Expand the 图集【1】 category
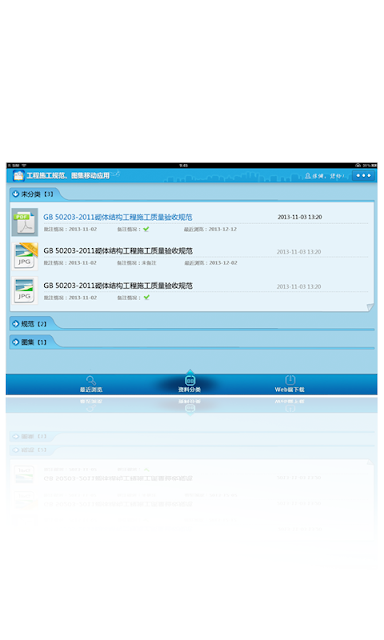The image size is (384, 640). point(29,342)
